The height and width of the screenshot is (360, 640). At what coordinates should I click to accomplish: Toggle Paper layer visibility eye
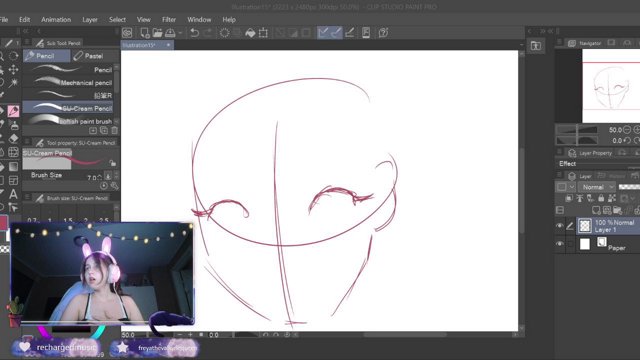[560, 244]
